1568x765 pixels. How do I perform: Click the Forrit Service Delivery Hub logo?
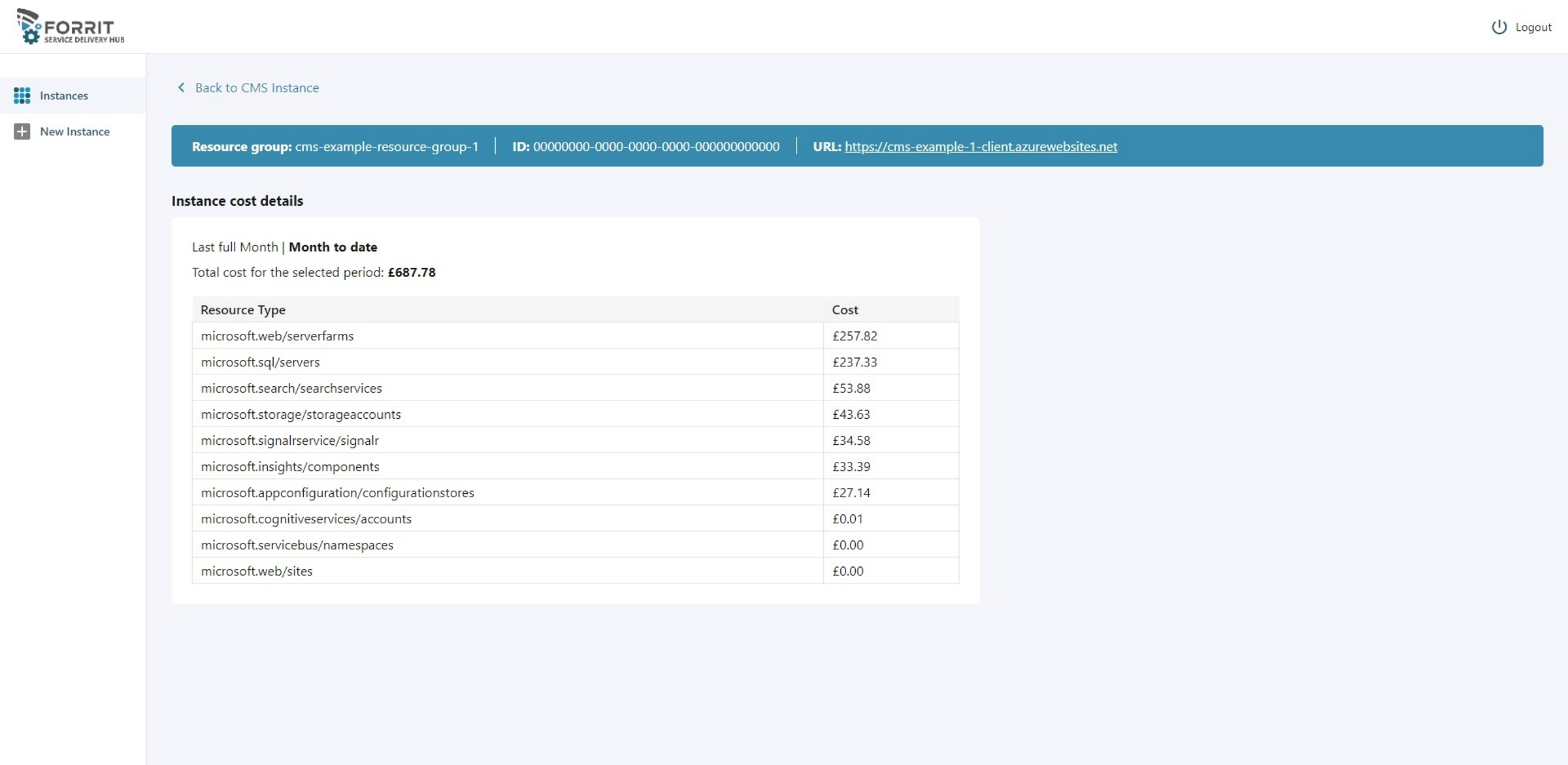tap(71, 27)
